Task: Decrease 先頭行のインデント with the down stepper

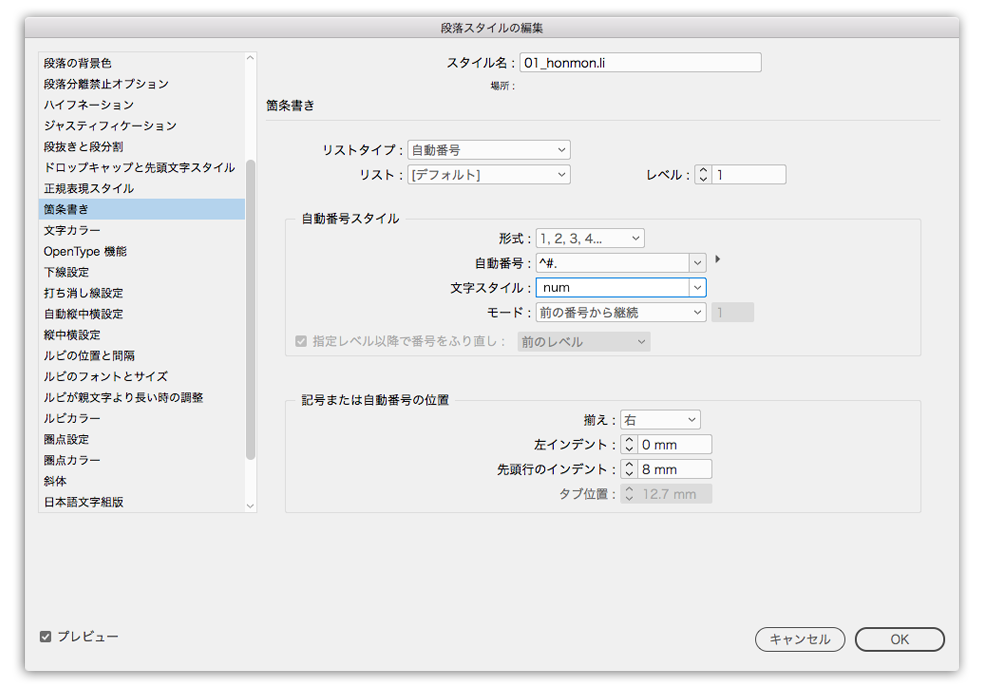Action: tap(630, 472)
